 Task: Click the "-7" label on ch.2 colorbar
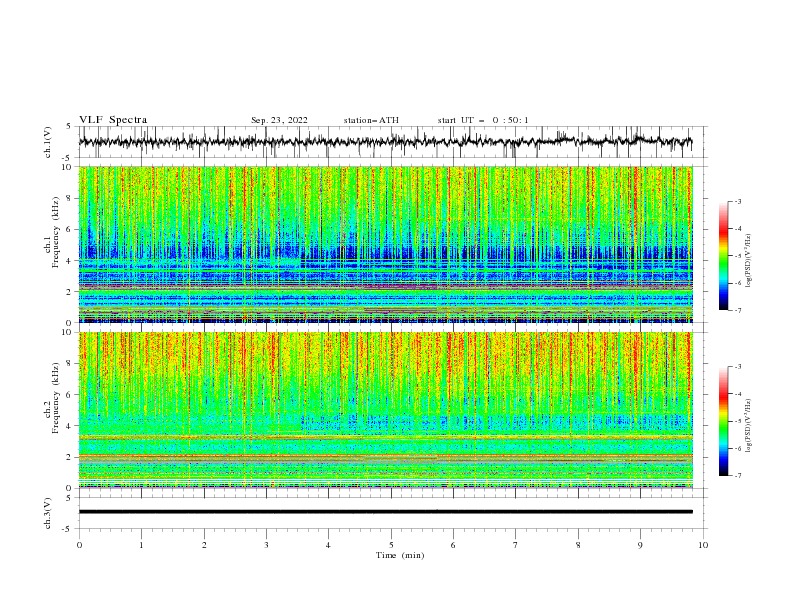pyautogui.click(x=738, y=475)
